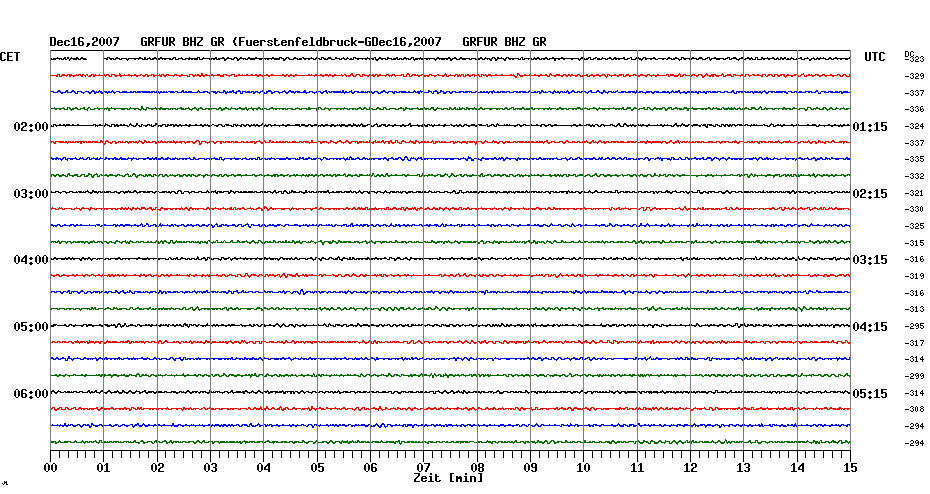This screenshot has width=930, height=494.
Task: Click the 02:15 UTC time label
Action: (870, 194)
